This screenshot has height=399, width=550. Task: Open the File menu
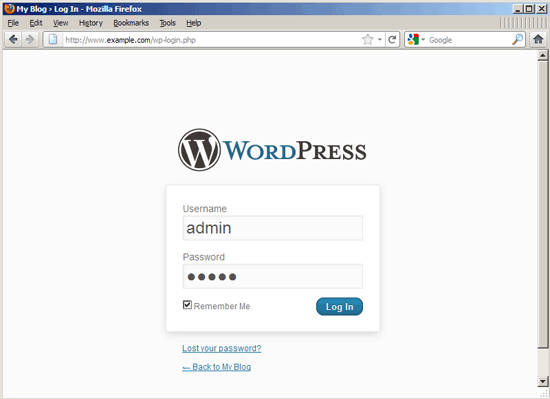[13, 23]
